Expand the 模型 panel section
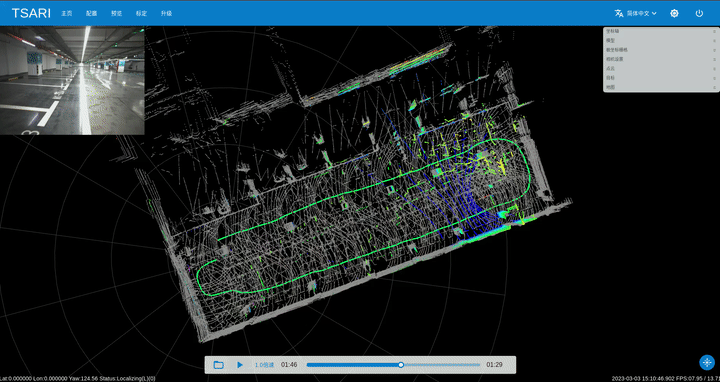 point(661,40)
